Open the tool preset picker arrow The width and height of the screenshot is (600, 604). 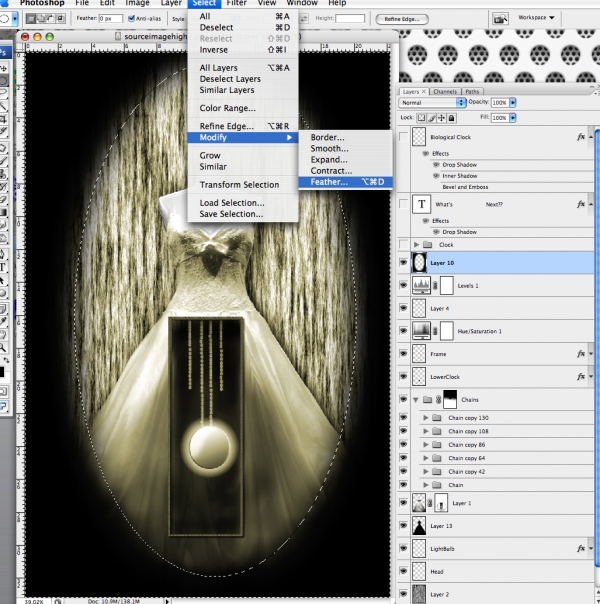click(x=15, y=18)
